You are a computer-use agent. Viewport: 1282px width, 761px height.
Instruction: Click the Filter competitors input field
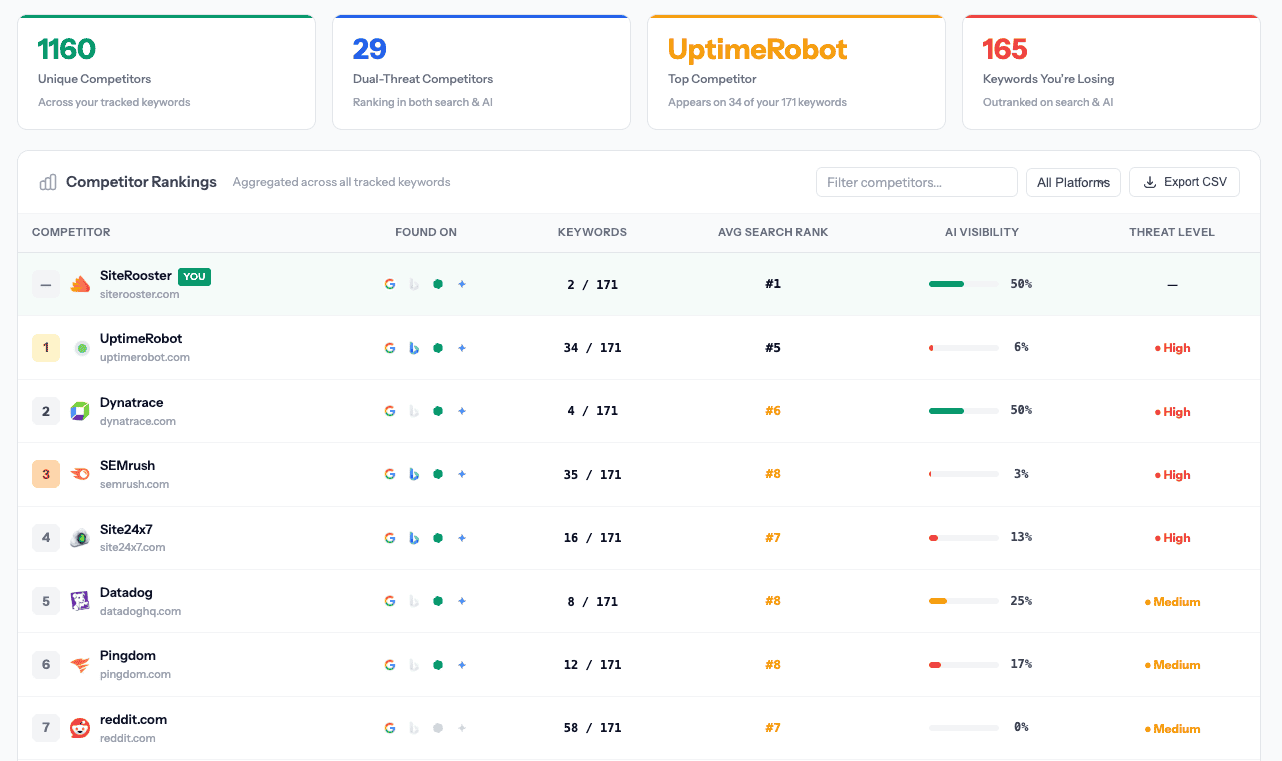click(x=917, y=182)
